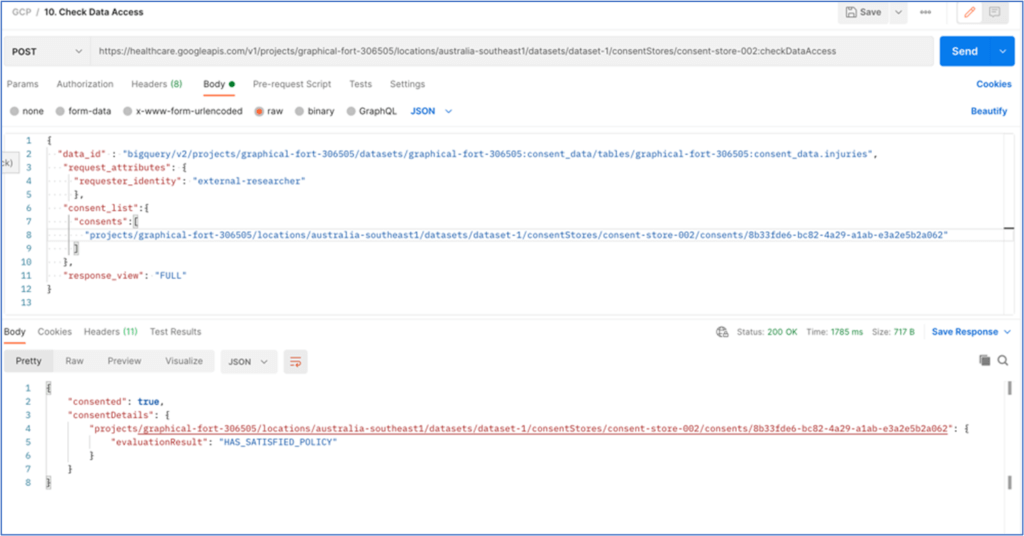
Task: Switch to the Params tab
Action: pyautogui.click(x=23, y=84)
